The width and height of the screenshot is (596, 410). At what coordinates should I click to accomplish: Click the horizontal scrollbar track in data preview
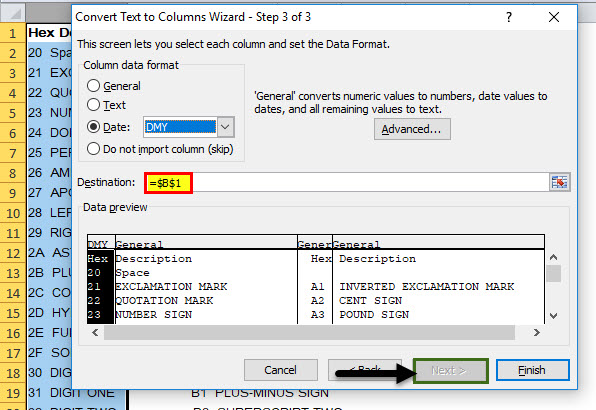pos(309,332)
